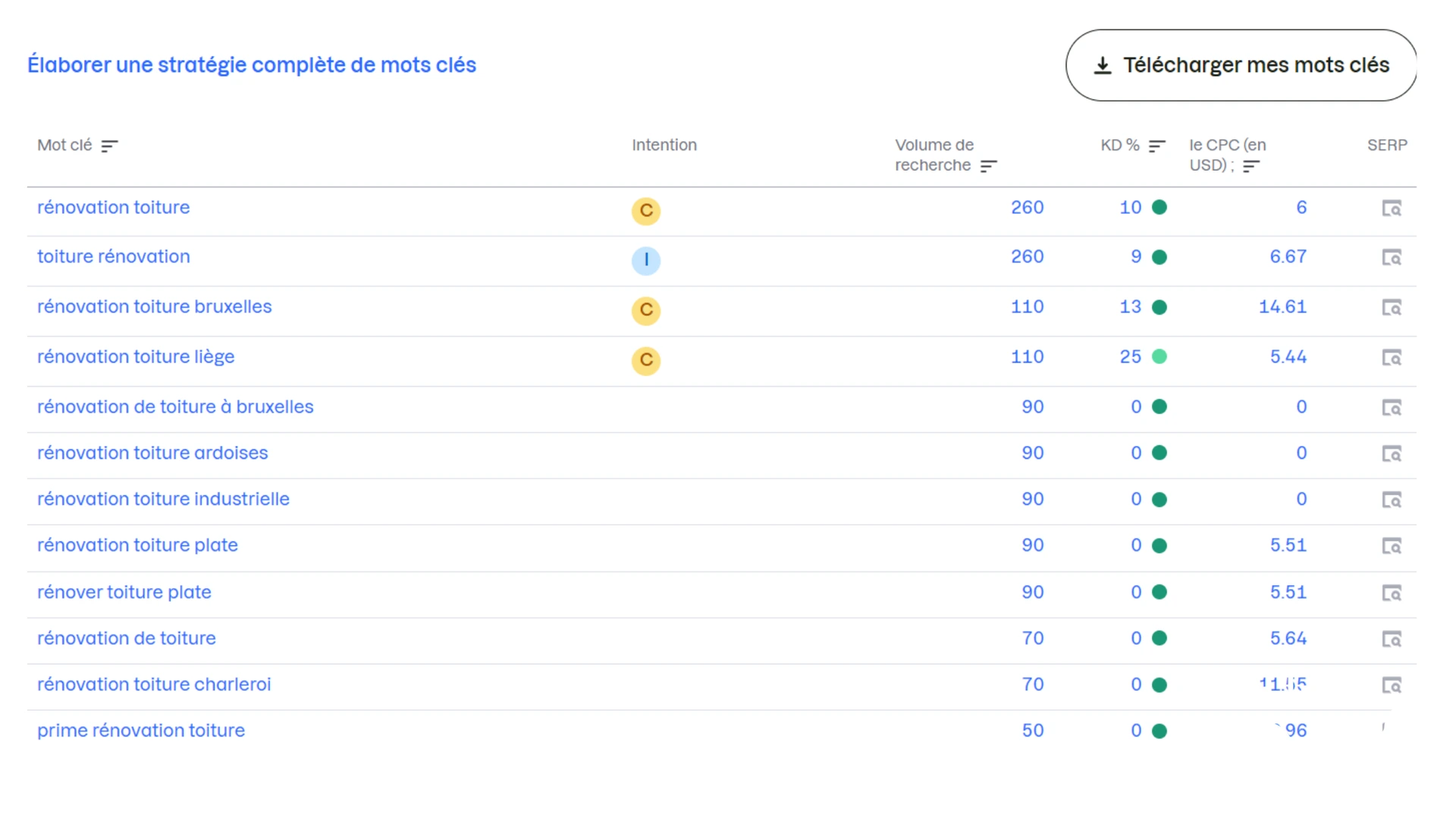Screen dimensions: 1456x819
Task: Click search volume 260 for toiture rénovation
Action: click(1028, 257)
